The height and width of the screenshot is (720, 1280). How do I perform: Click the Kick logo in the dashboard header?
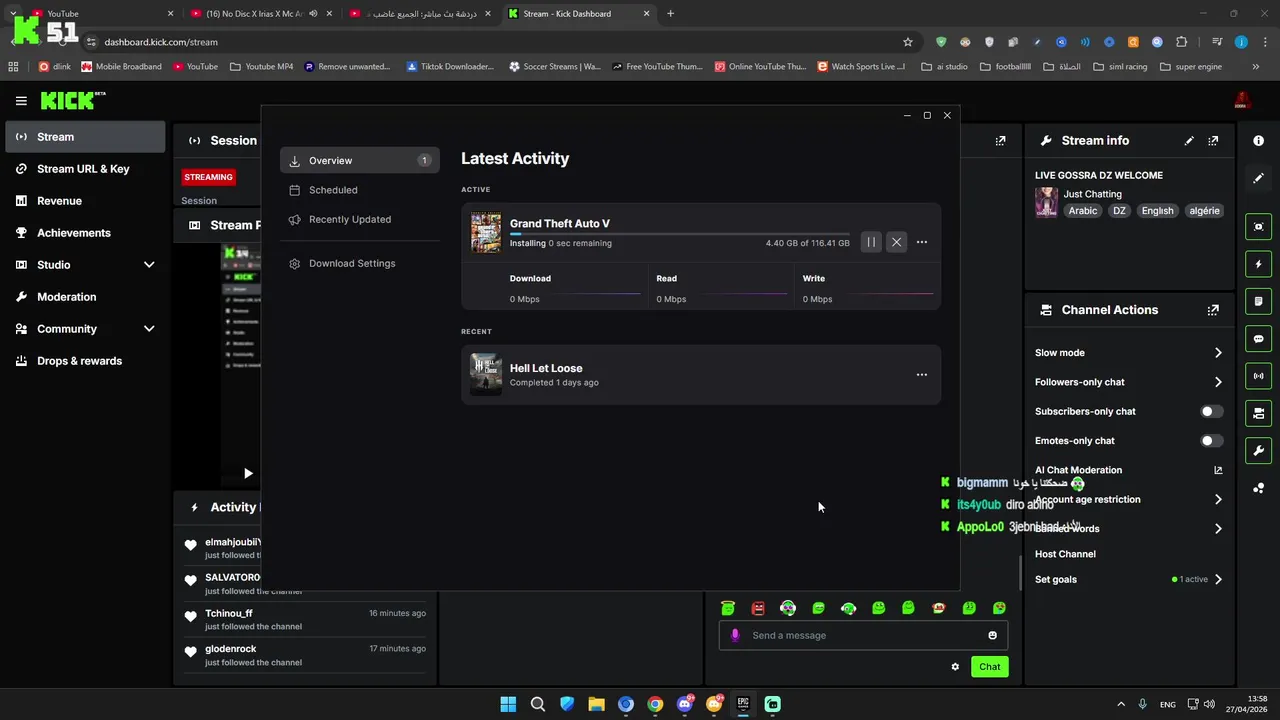72,100
